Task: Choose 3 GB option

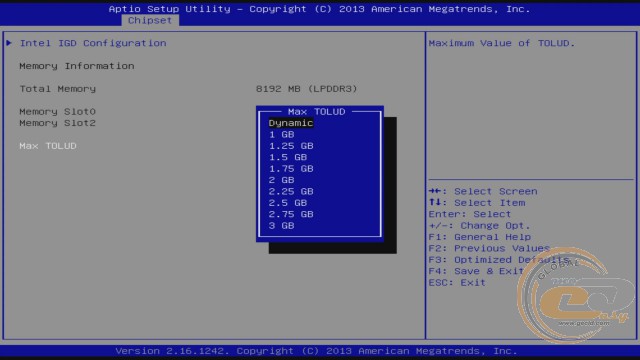Action: [282, 226]
